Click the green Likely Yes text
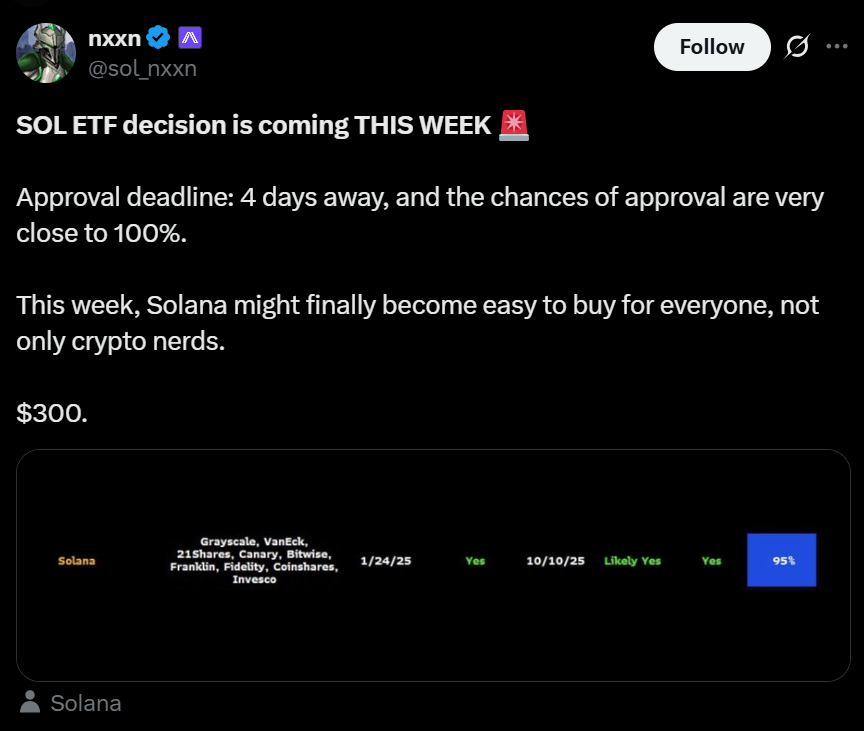Image resolution: width=864 pixels, height=731 pixels. pos(632,561)
